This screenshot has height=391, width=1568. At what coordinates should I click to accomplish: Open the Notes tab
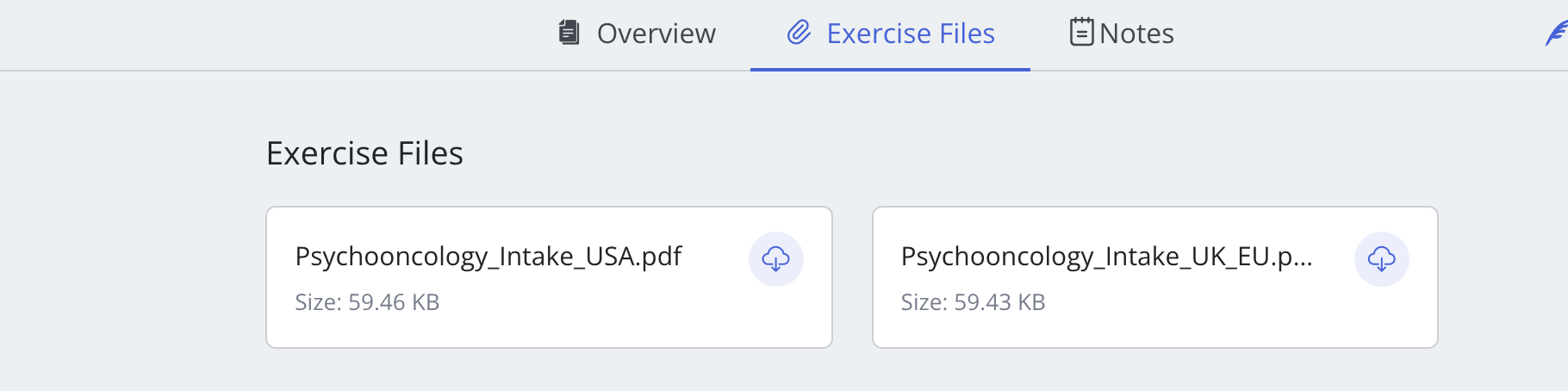point(1136,34)
